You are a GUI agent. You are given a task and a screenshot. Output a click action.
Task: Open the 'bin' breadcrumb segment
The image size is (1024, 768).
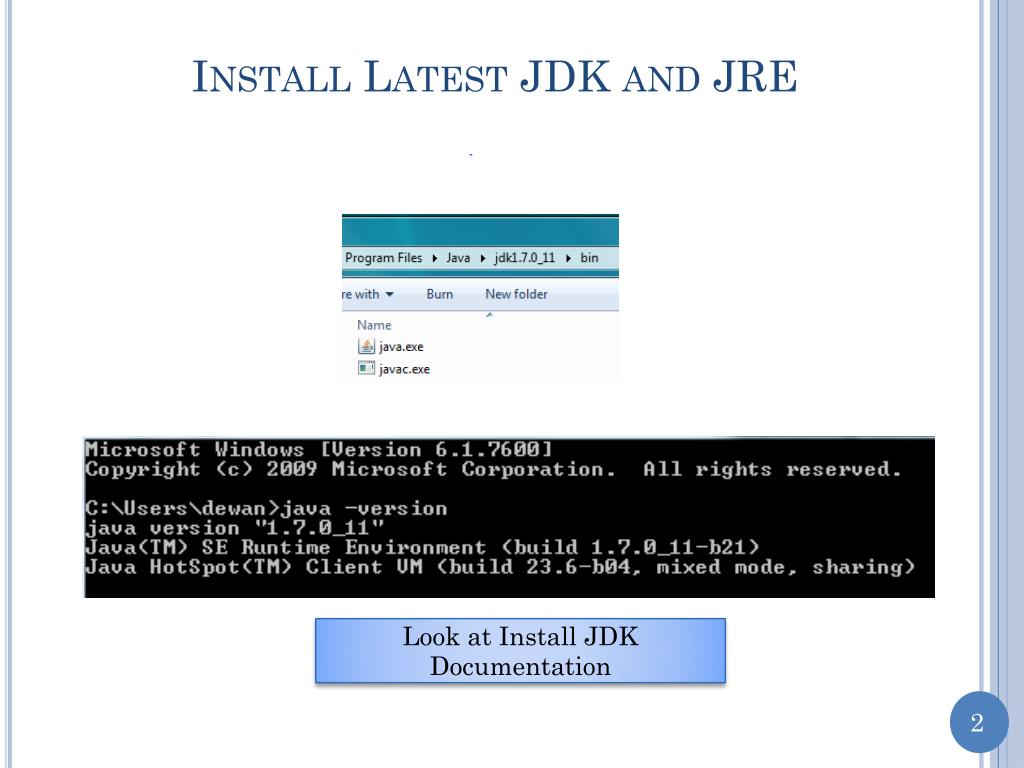589,257
